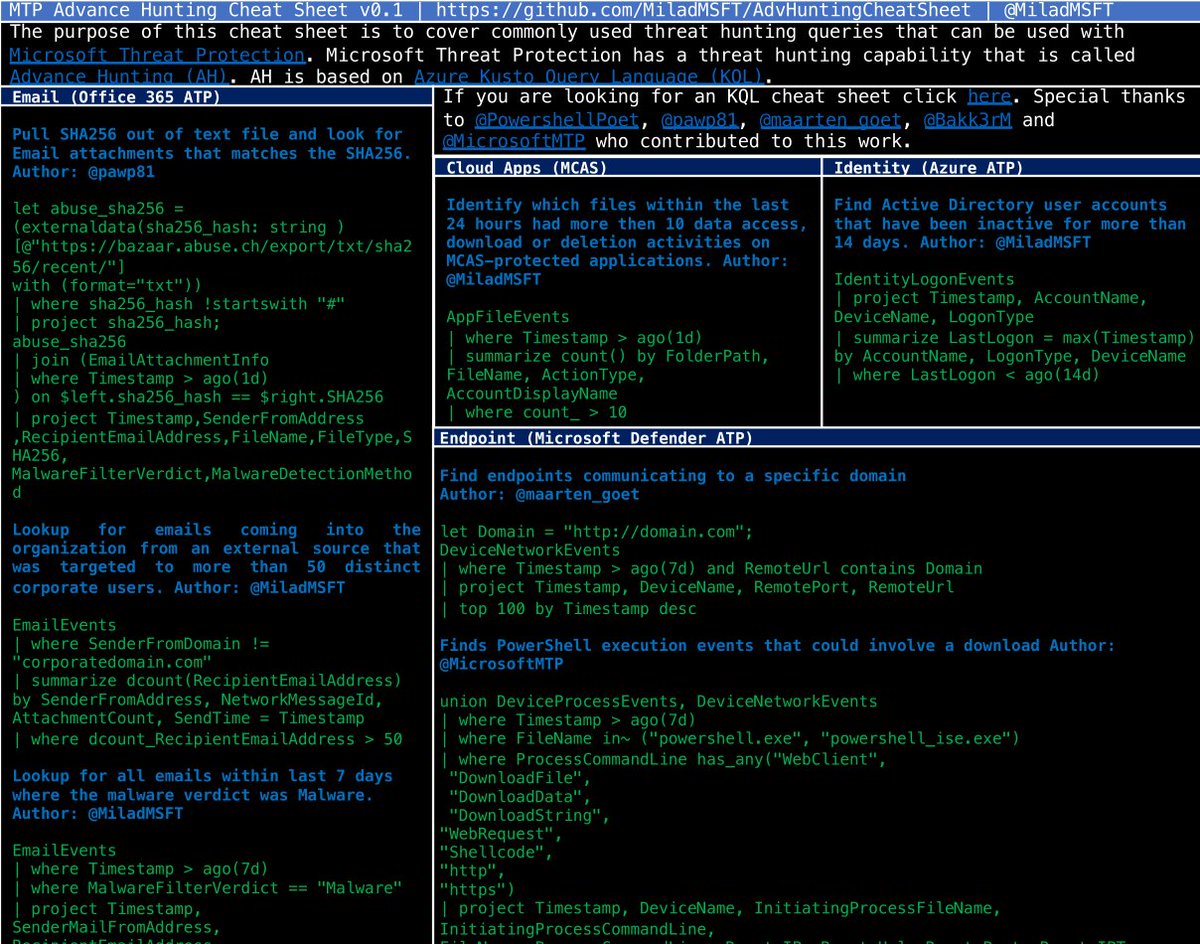Click the 'AppFileEvents' table name
The image size is (1200, 944).
click(508, 317)
